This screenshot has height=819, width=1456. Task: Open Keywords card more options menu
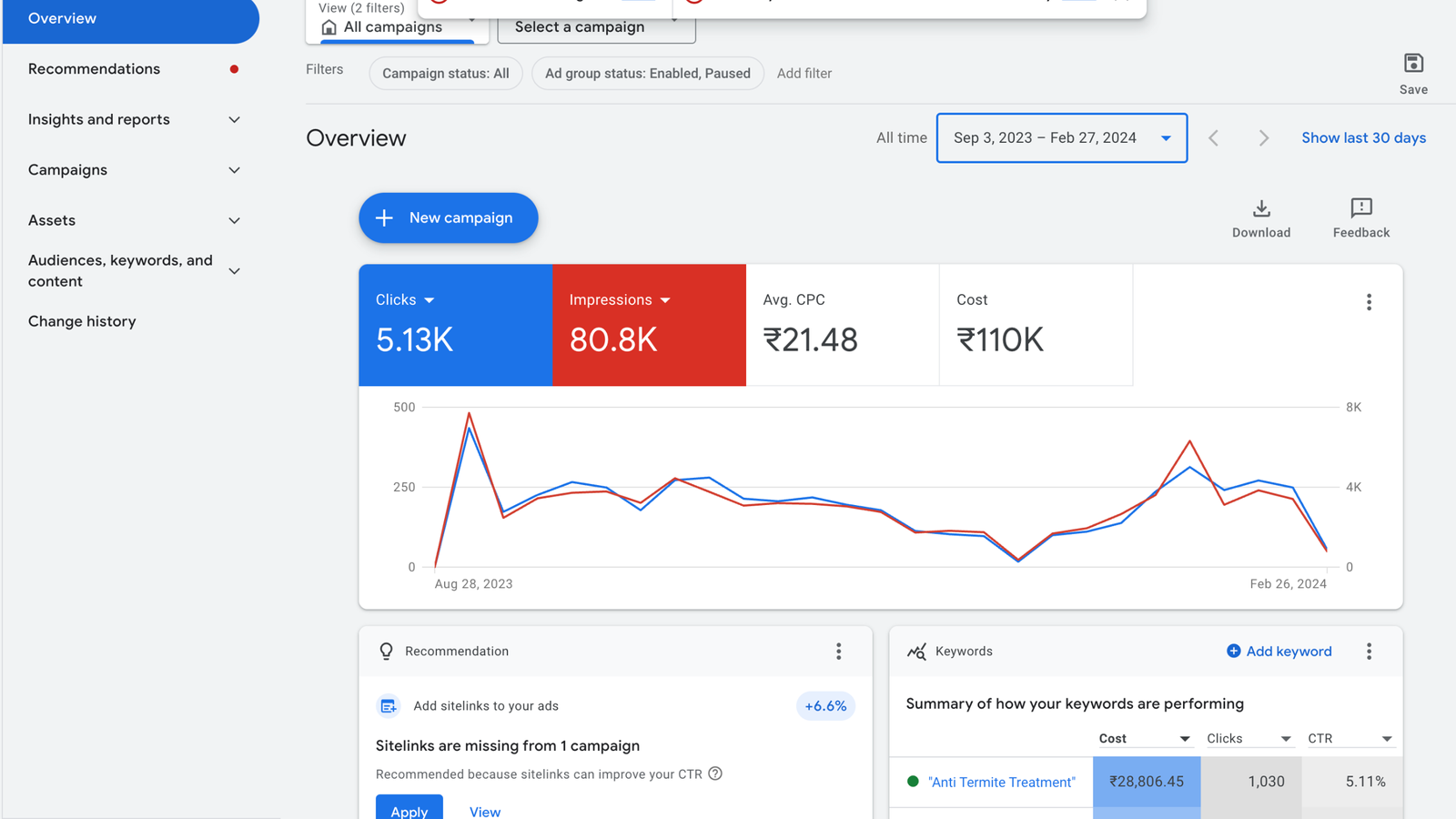coord(1369,652)
